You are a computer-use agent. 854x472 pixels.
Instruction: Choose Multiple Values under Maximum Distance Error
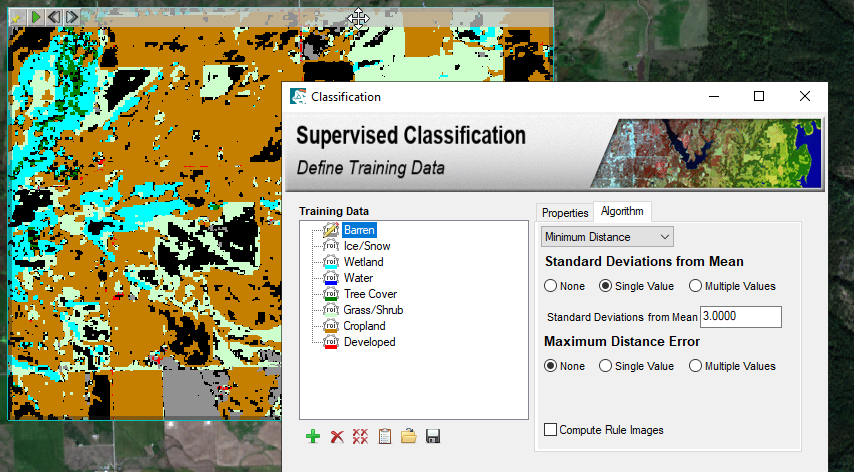(695, 366)
